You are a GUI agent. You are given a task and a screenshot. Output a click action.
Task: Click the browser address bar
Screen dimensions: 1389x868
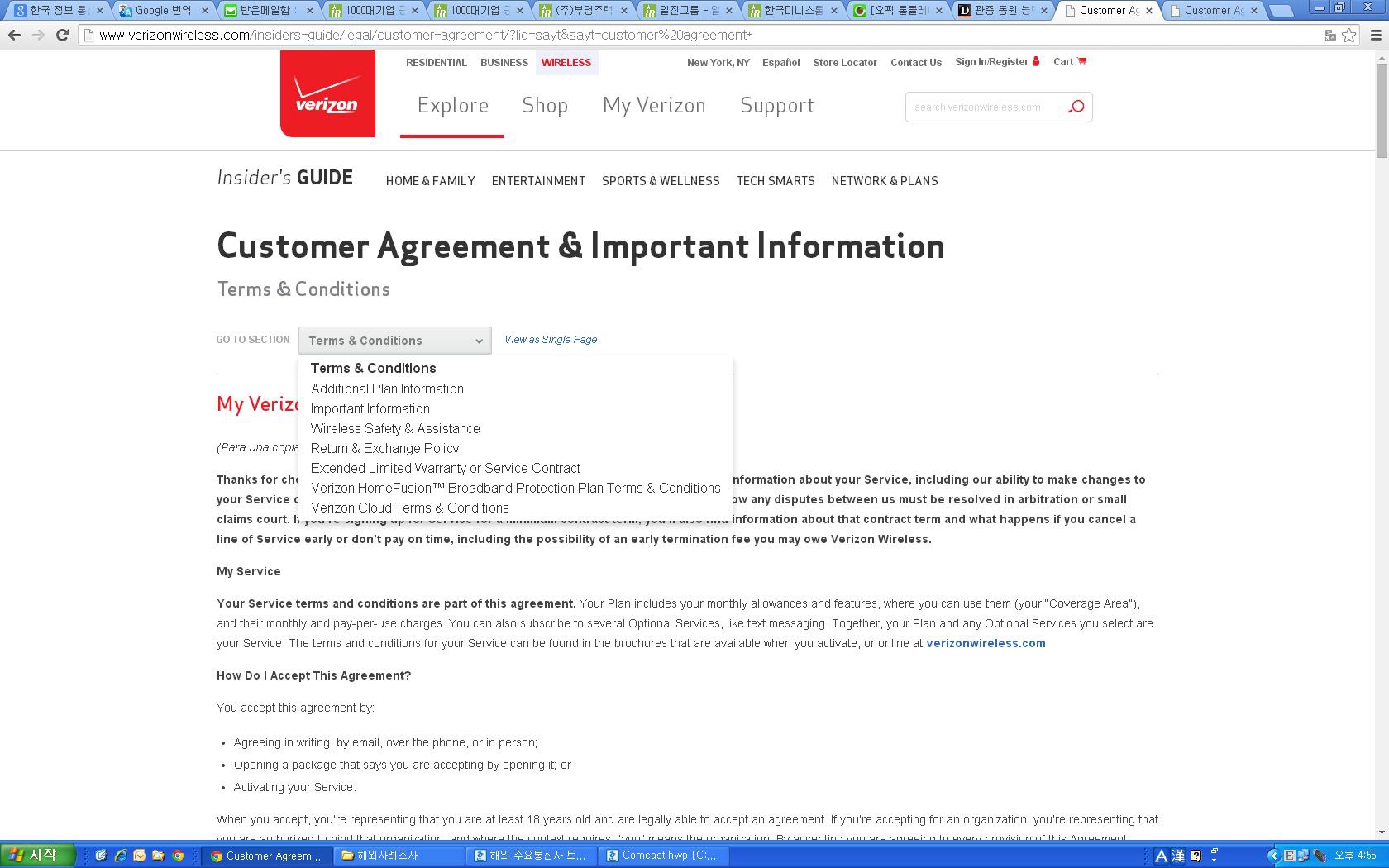click(x=703, y=36)
